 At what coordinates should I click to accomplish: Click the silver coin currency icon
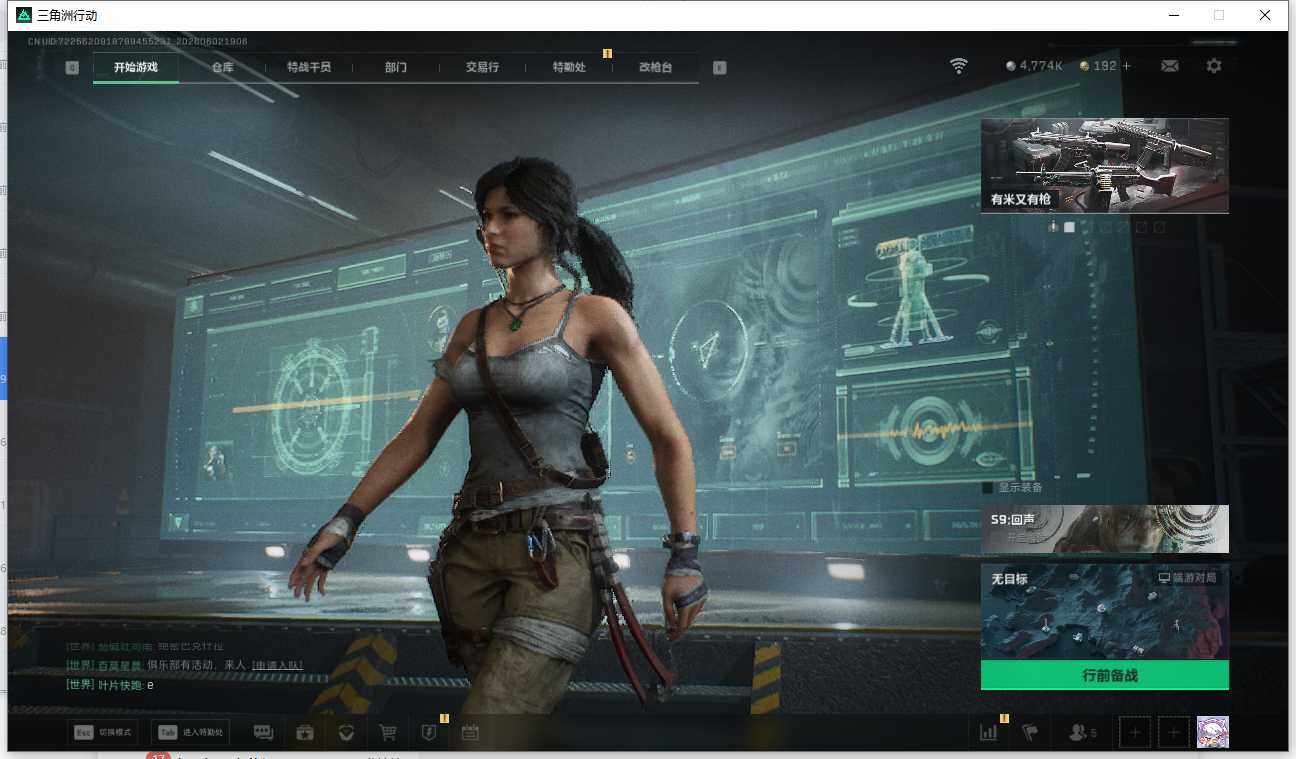[x=1011, y=66]
